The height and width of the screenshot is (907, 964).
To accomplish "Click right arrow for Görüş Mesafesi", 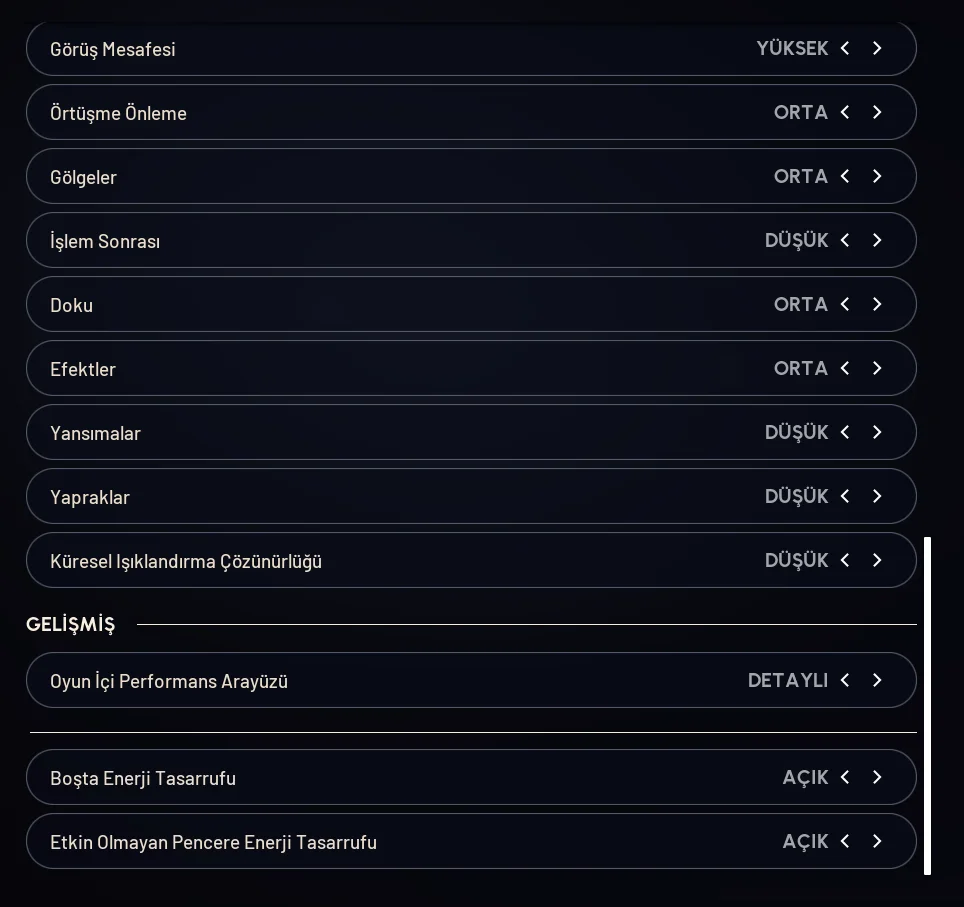I will [877, 48].
